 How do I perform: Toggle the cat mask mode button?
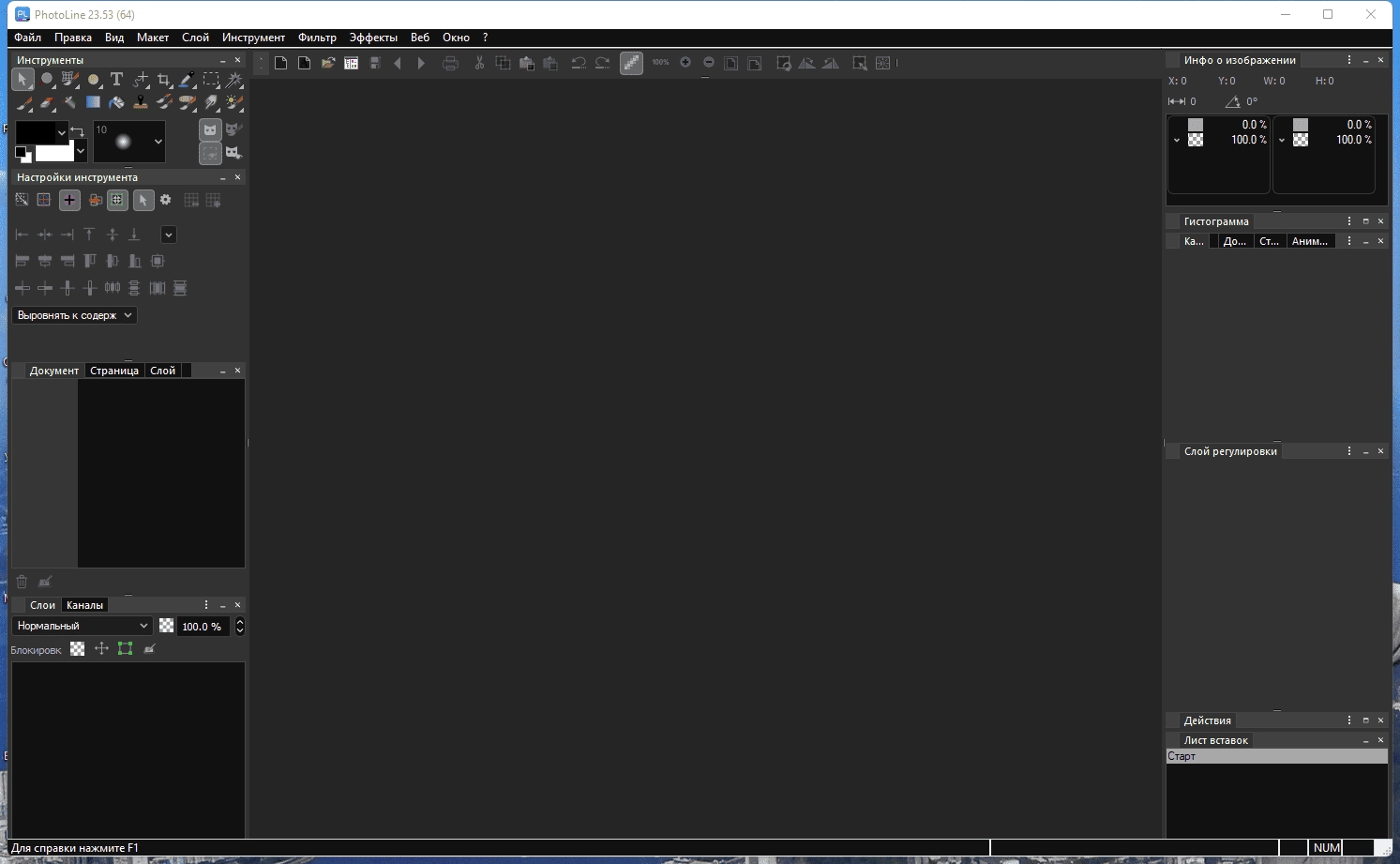(210, 129)
